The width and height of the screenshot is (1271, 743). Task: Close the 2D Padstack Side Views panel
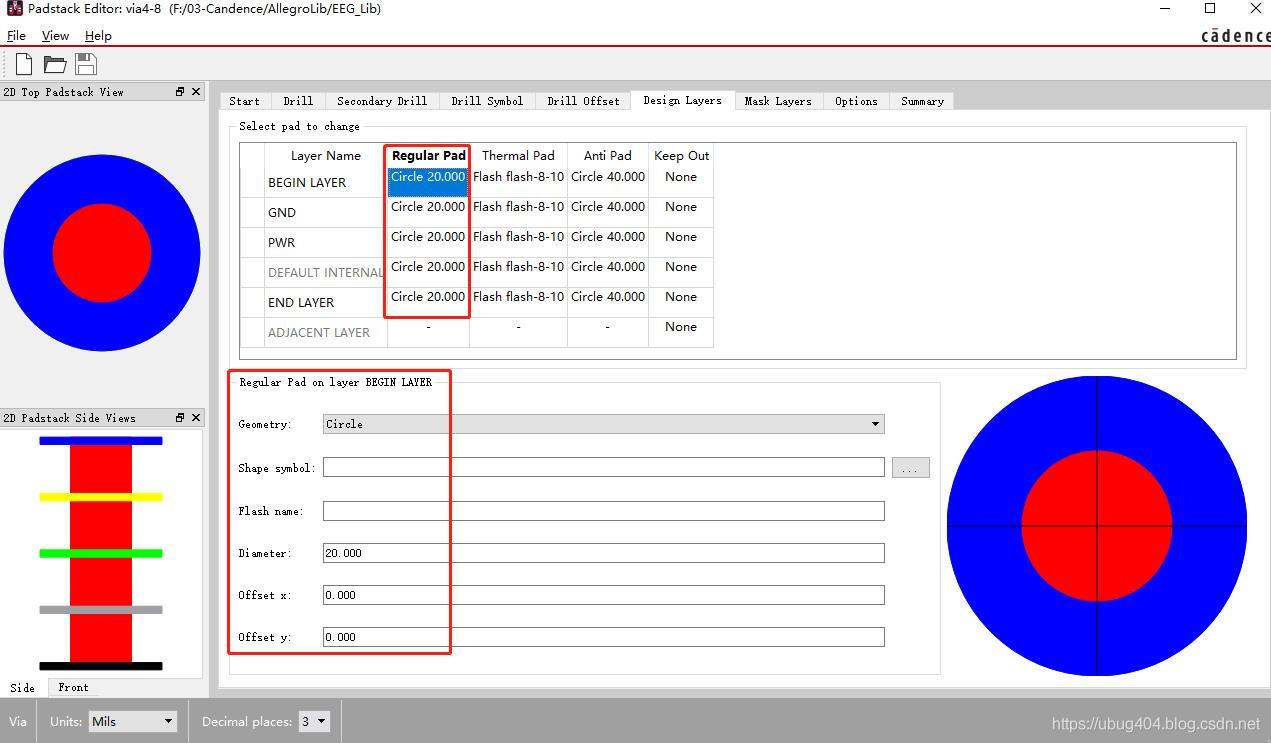click(196, 418)
